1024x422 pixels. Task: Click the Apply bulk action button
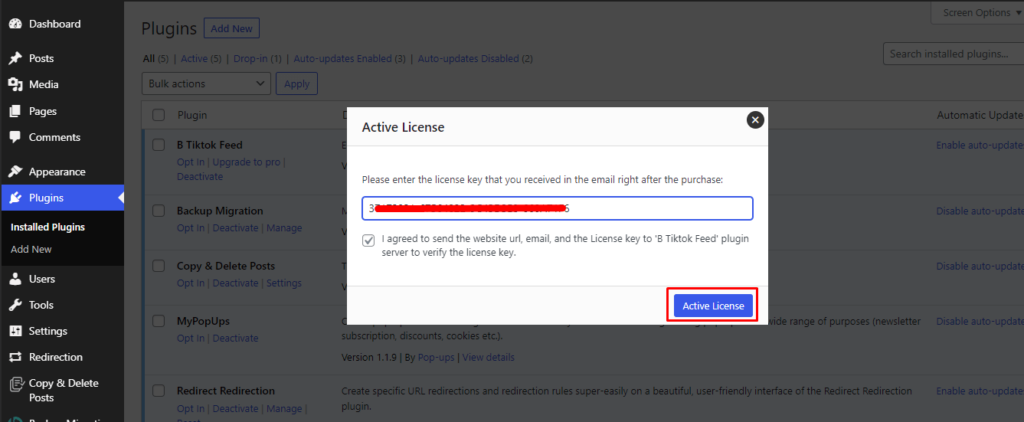(x=296, y=84)
